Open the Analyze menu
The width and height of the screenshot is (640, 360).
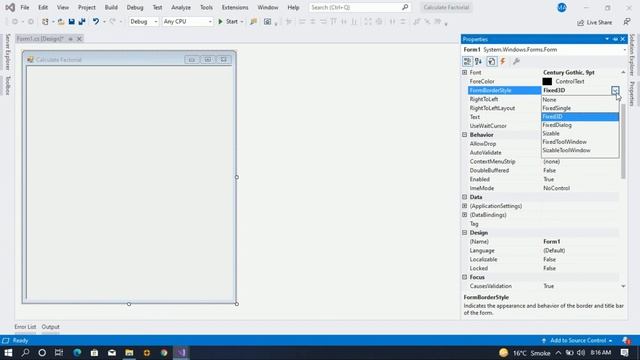(x=181, y=7)
